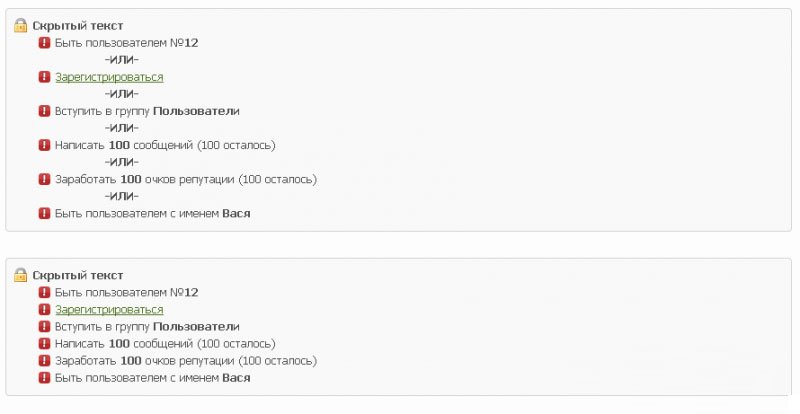Image resolution: width=800 pixels, height=414 pixels.
Task: Click the 'Скрытый текст' heading of the second block
Action: tap(78, 275)
